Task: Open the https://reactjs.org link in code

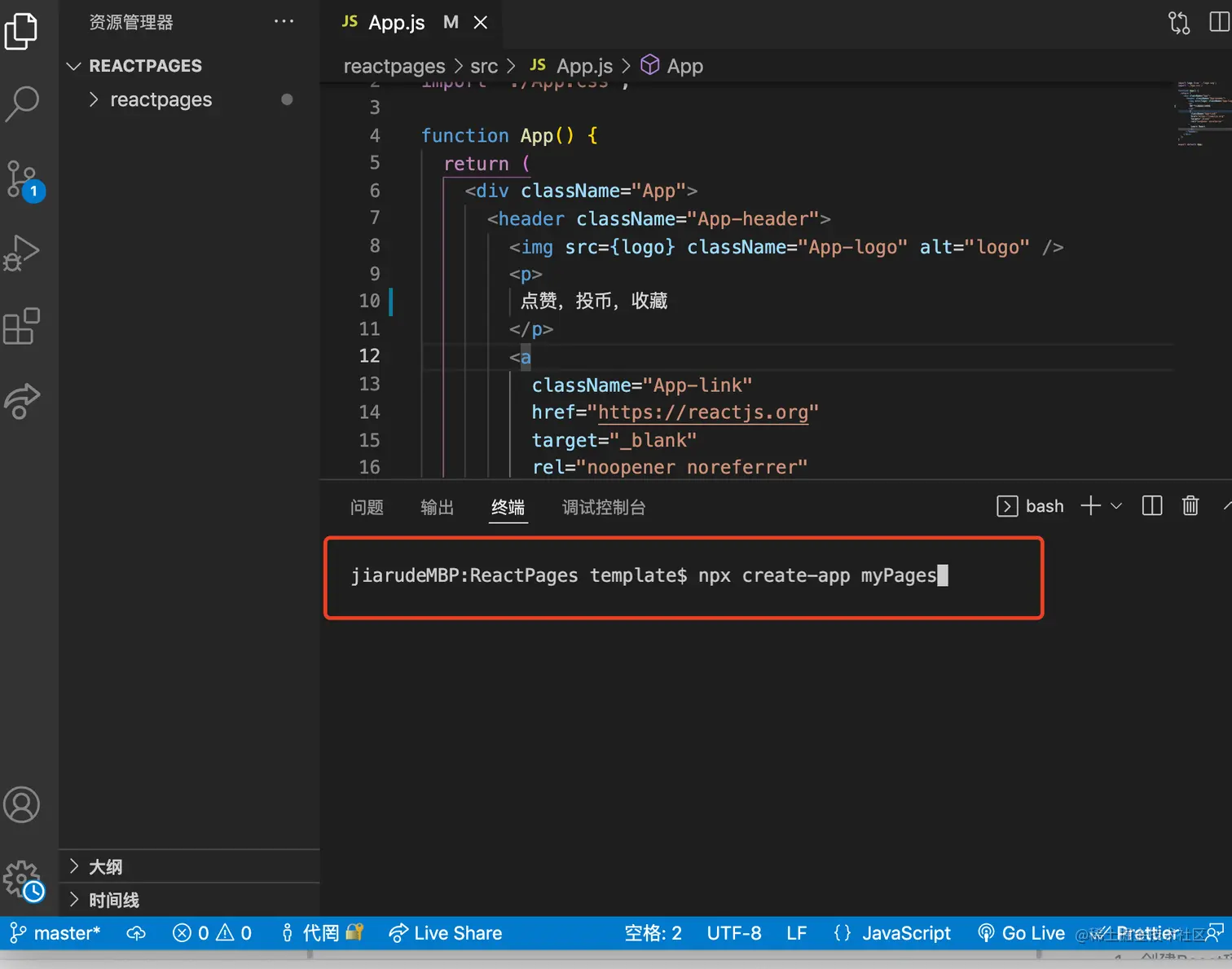Action: 703,412
